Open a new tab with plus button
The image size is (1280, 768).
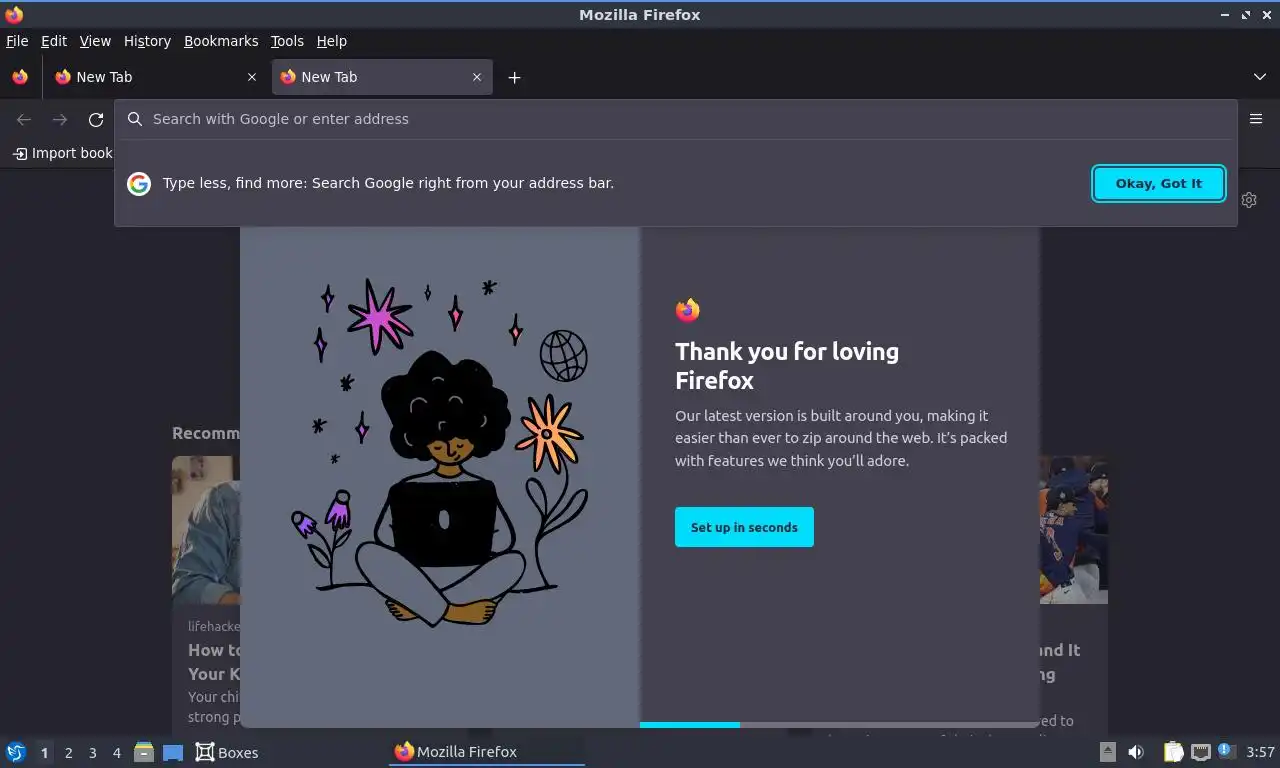click(514, 77)
